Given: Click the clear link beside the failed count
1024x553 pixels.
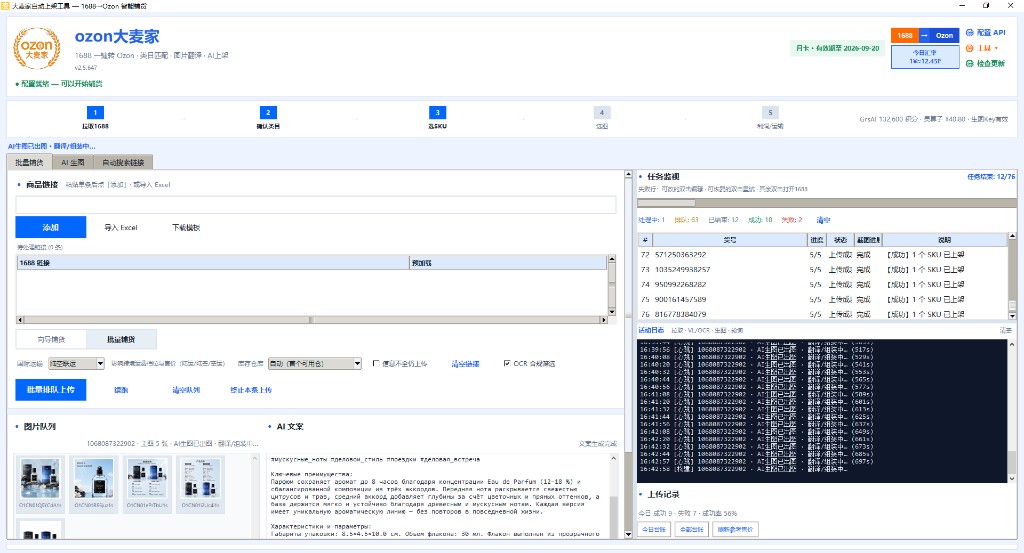Looking at the screenshot, I should tap(823, 220).
